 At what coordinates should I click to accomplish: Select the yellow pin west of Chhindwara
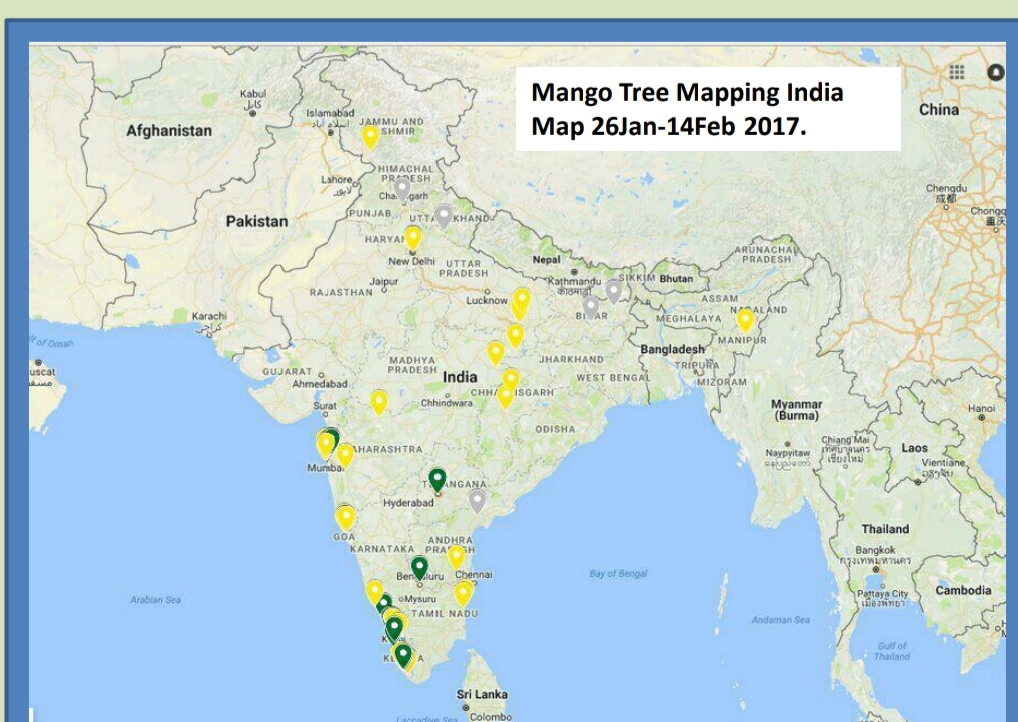tap(379, 403)
